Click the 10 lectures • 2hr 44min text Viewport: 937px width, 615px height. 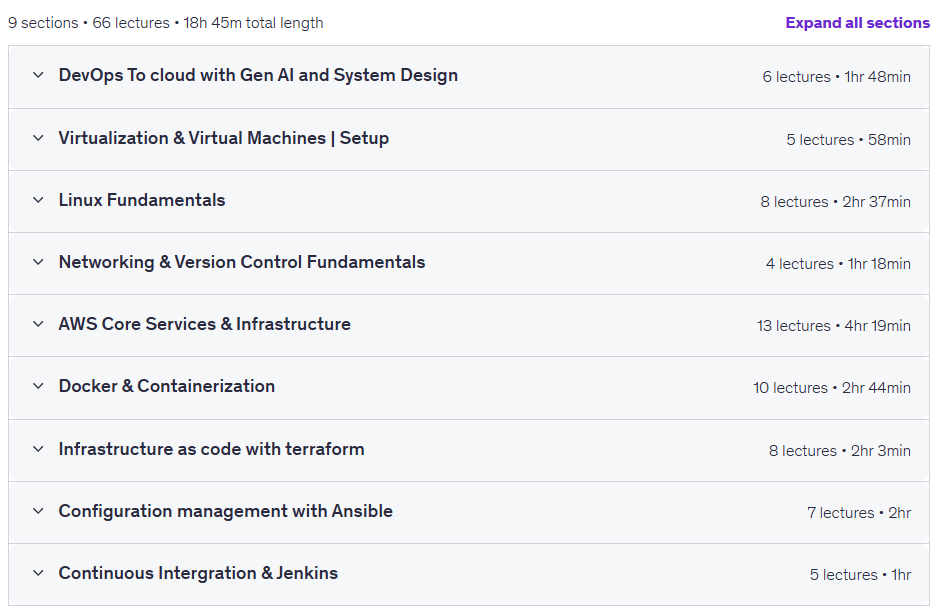(x=831, y=388)
